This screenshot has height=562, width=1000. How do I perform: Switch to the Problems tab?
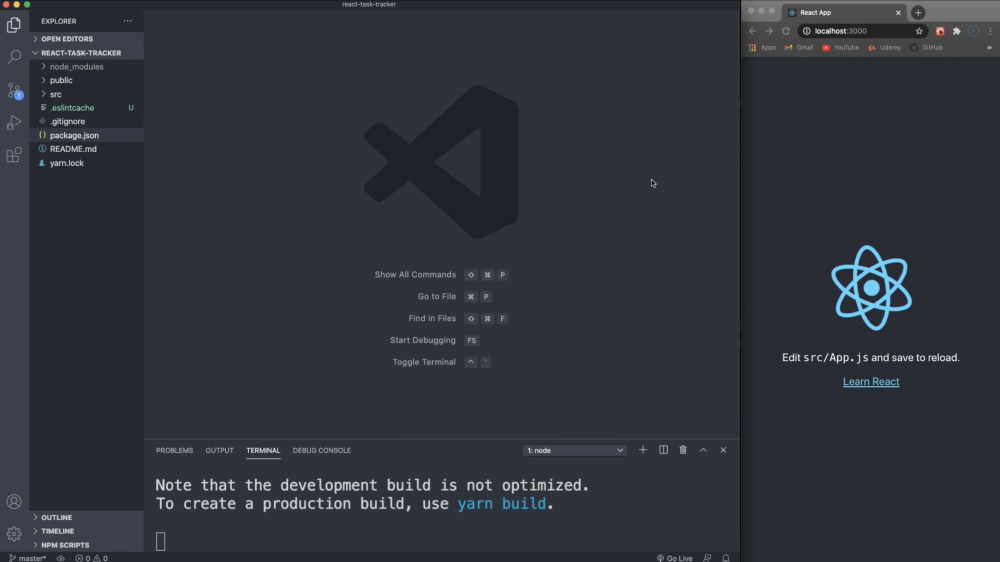click(174, 451)
